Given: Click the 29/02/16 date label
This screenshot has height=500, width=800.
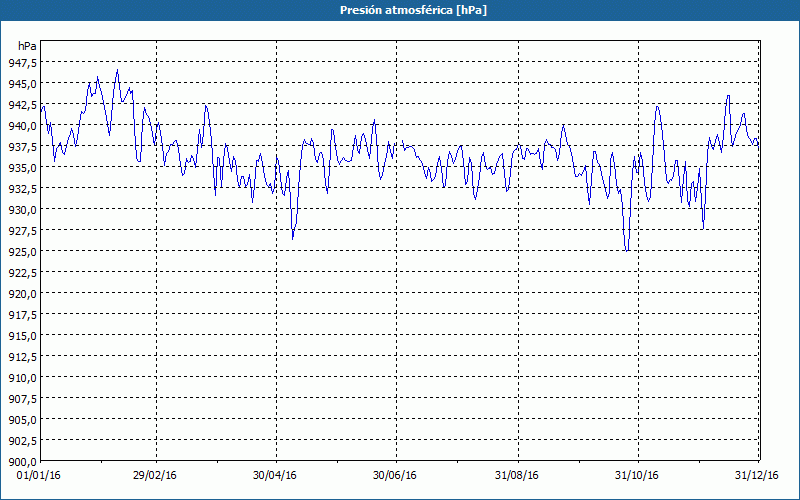Looking at the screenshot, I should (x=155, y=475).
